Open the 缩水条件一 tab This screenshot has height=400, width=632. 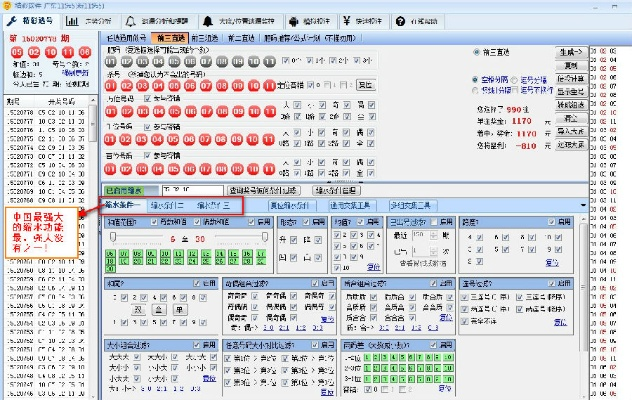pos(123,205)
